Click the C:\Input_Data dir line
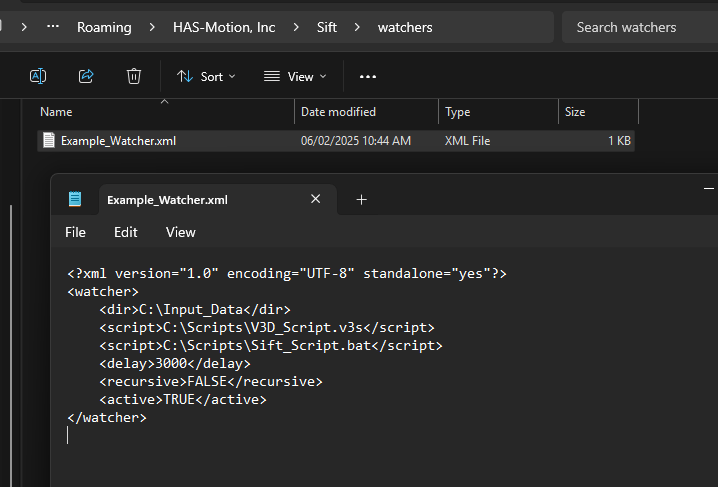Viewport: 718px width, 487px height. click(x=195, y=310)
